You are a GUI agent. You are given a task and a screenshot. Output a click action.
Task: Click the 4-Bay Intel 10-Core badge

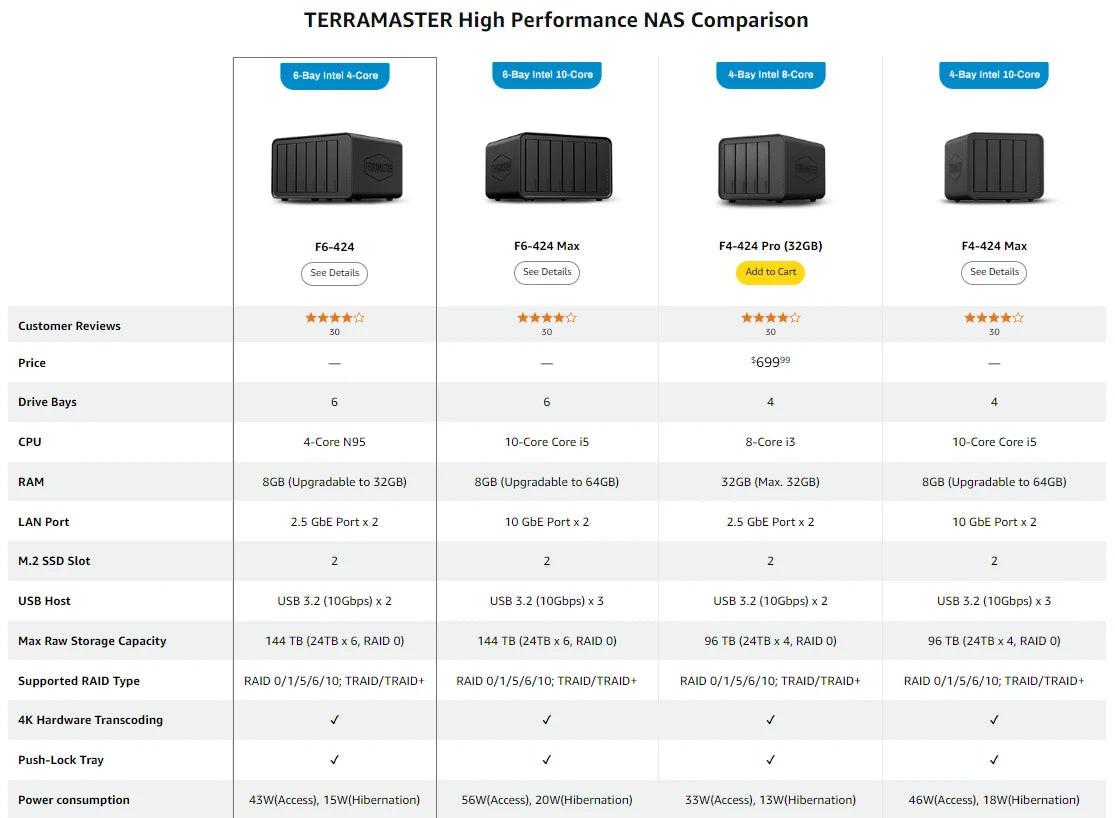pyautogui.click(x=993, y=75)
